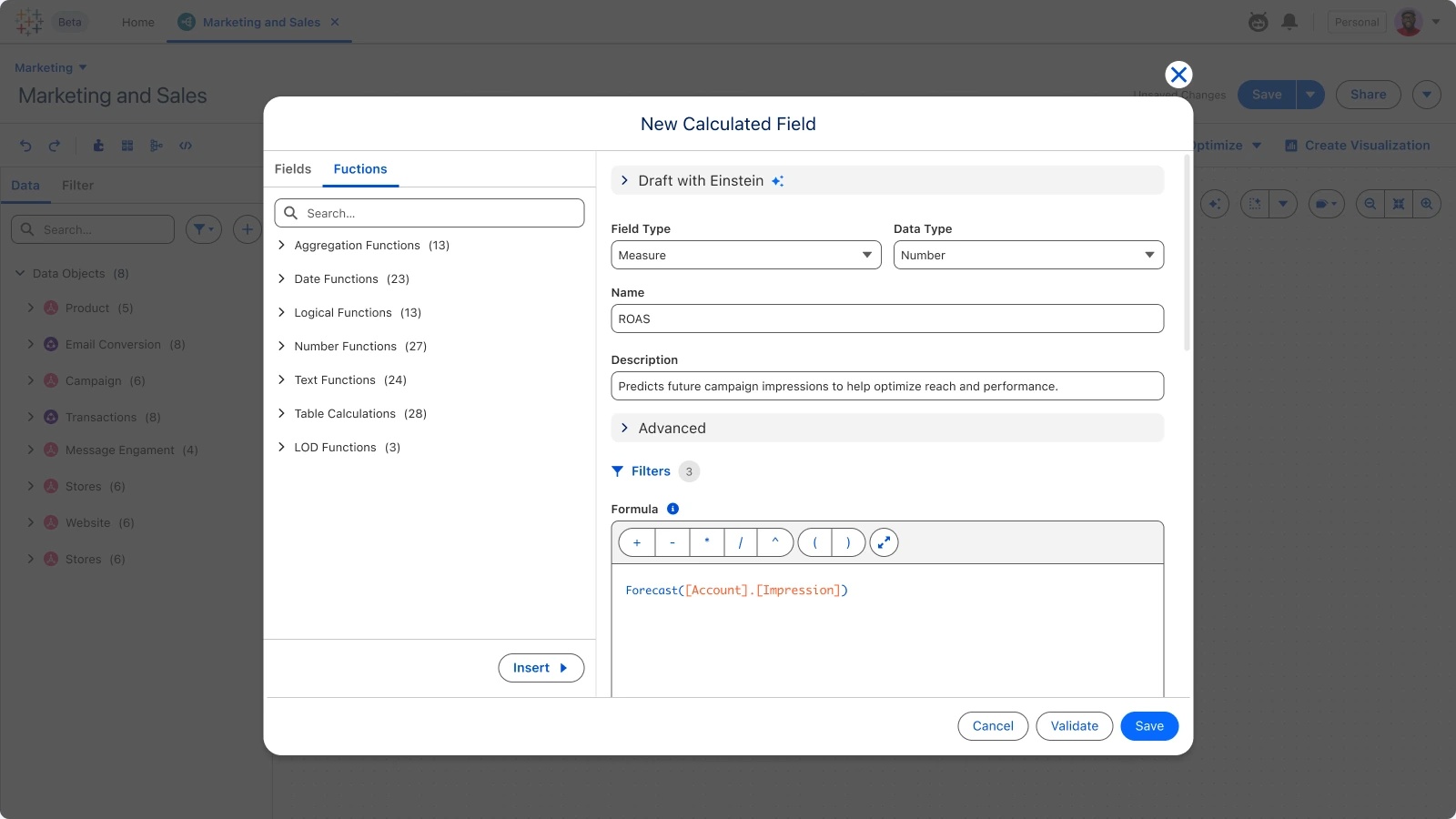Select the Fuctions tab
The image size is (1456, 819).
tap(360, 169)
